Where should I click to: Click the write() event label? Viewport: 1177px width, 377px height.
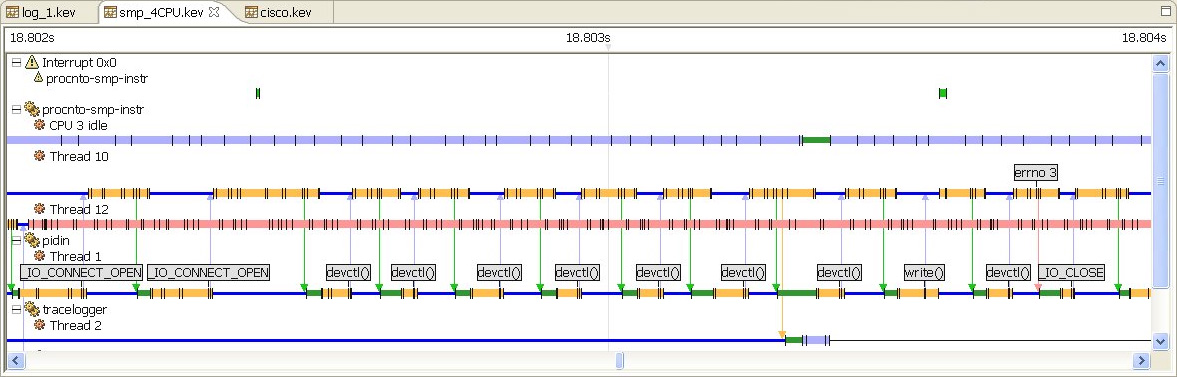point(924,272)
